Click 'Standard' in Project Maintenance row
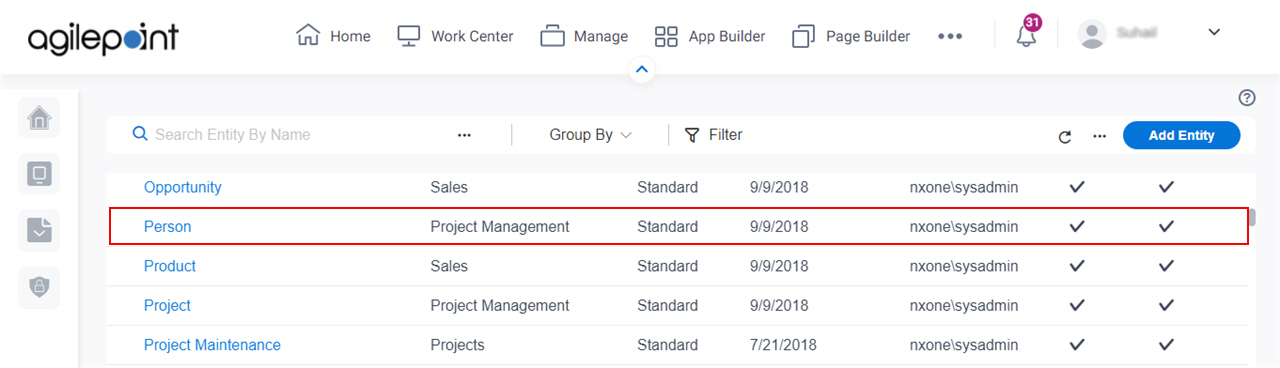The image size is (1280, 368). [667, 345]
